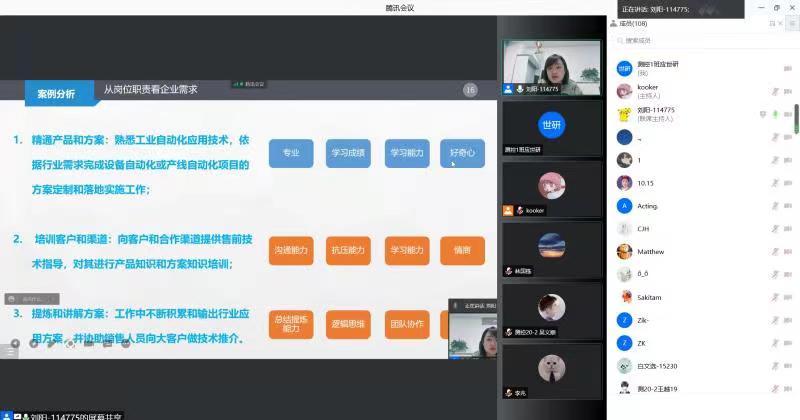Screen dimensions: 800x420
Task: Select the 世研 participant video tile
Action: (551, 126)
